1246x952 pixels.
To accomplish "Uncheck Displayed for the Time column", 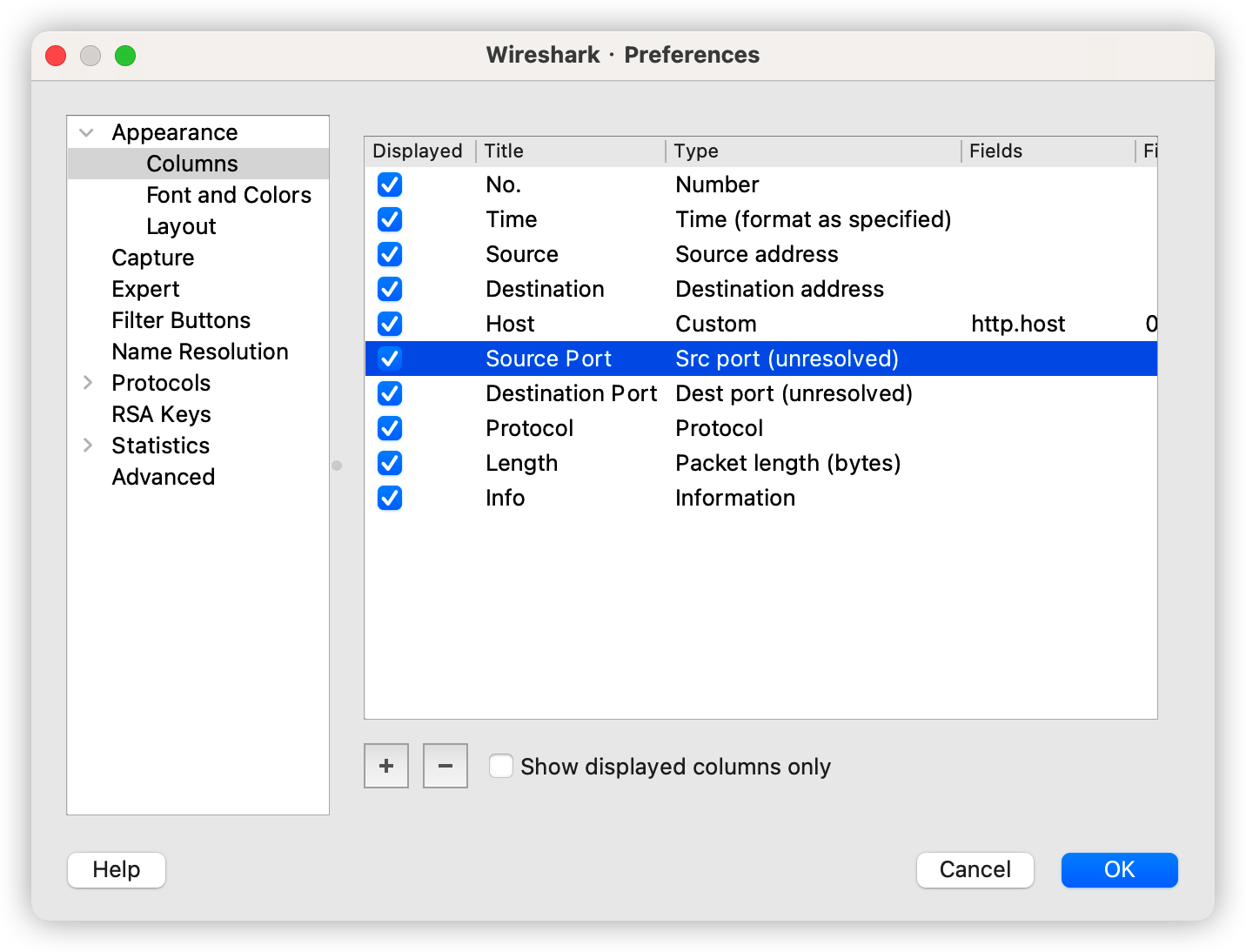I will 390,219.
